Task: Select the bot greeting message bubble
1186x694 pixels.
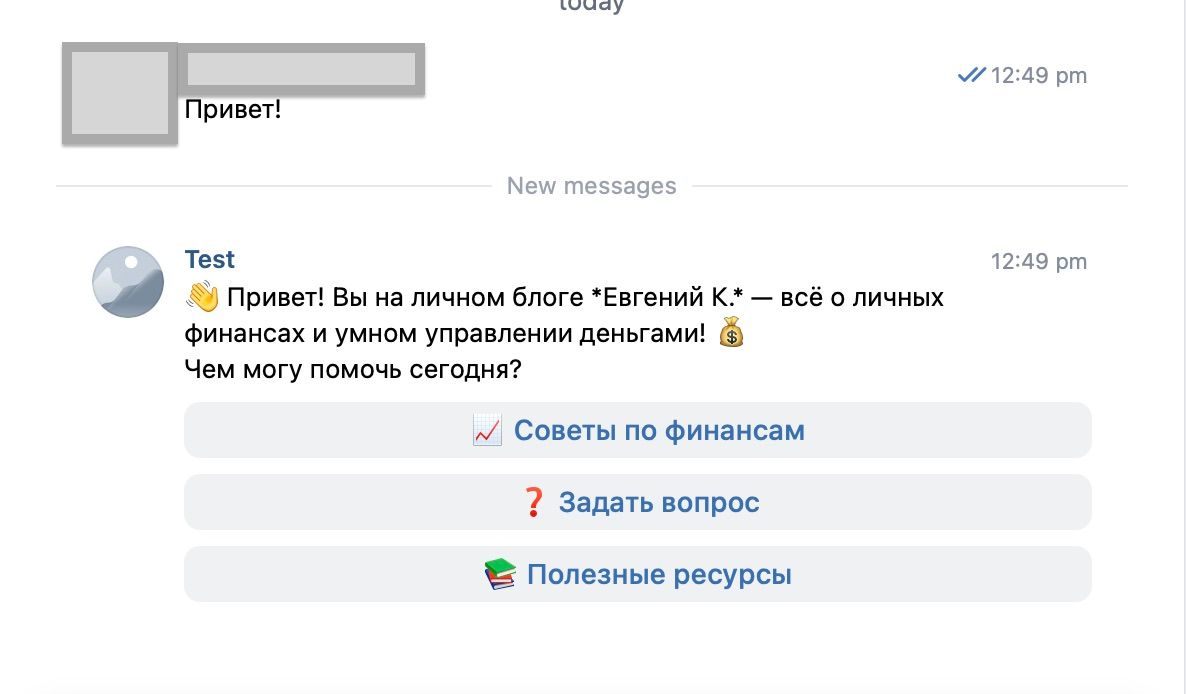Action: (x=560, y=330)
